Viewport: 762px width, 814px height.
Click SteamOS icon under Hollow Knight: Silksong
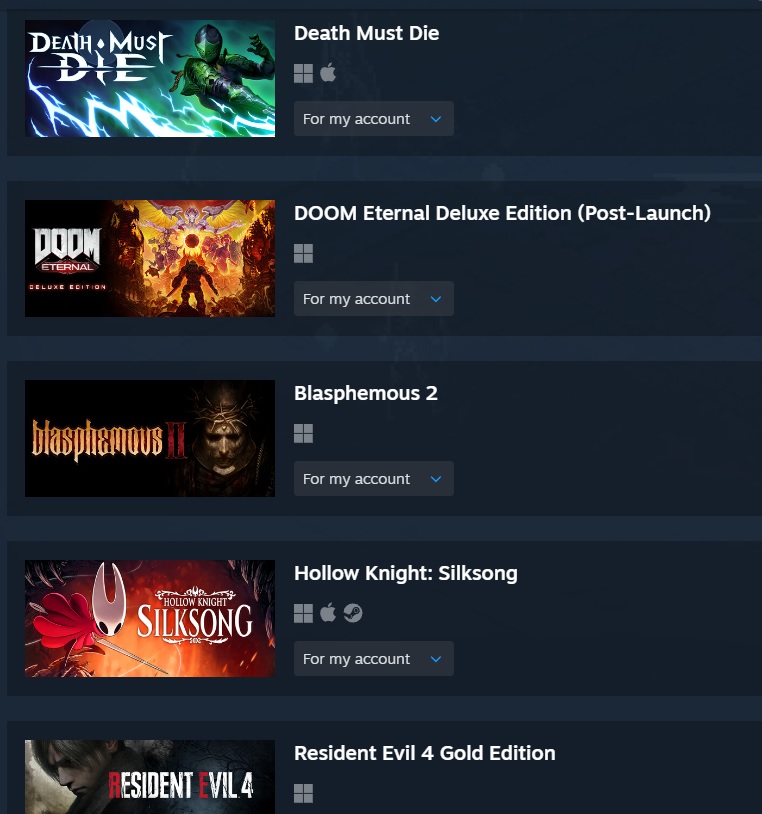click(353, 613)
